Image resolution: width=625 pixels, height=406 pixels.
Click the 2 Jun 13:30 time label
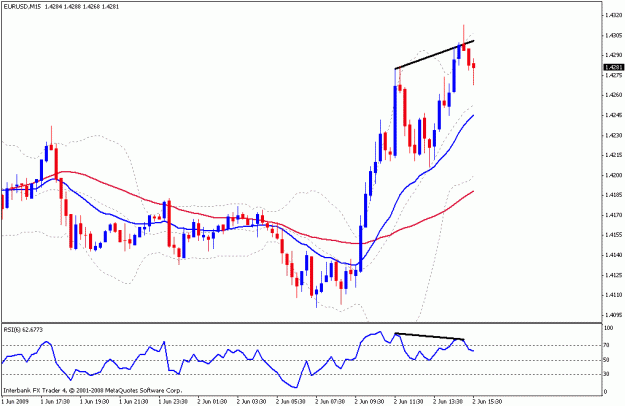click(448, 401)
